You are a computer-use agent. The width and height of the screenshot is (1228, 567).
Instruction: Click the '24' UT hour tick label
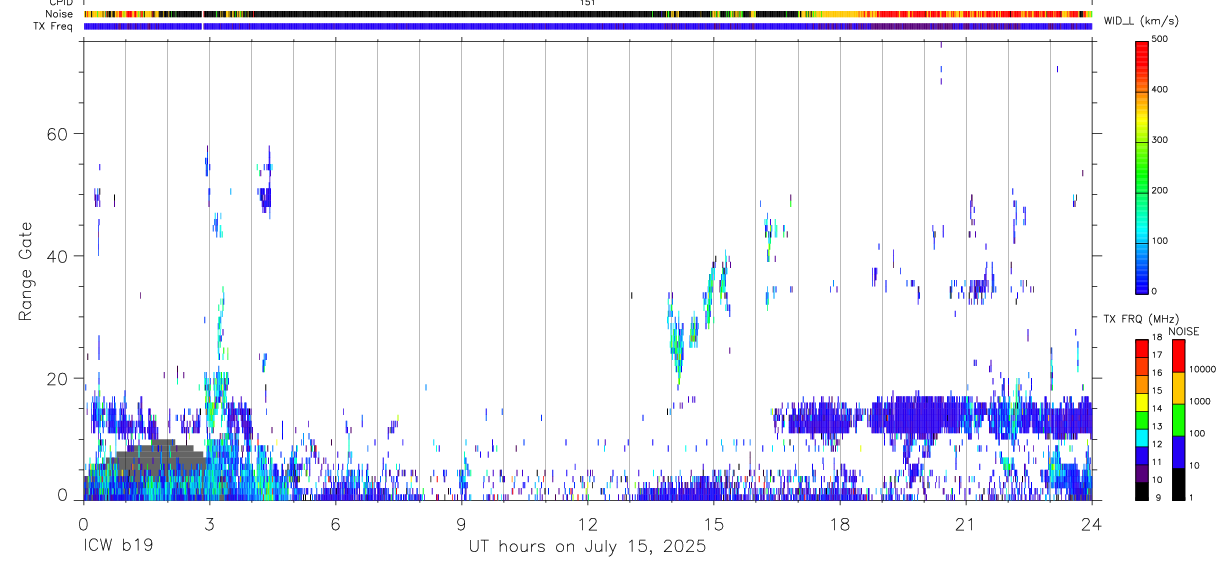pyautogui.click(x=1091, y=523)
